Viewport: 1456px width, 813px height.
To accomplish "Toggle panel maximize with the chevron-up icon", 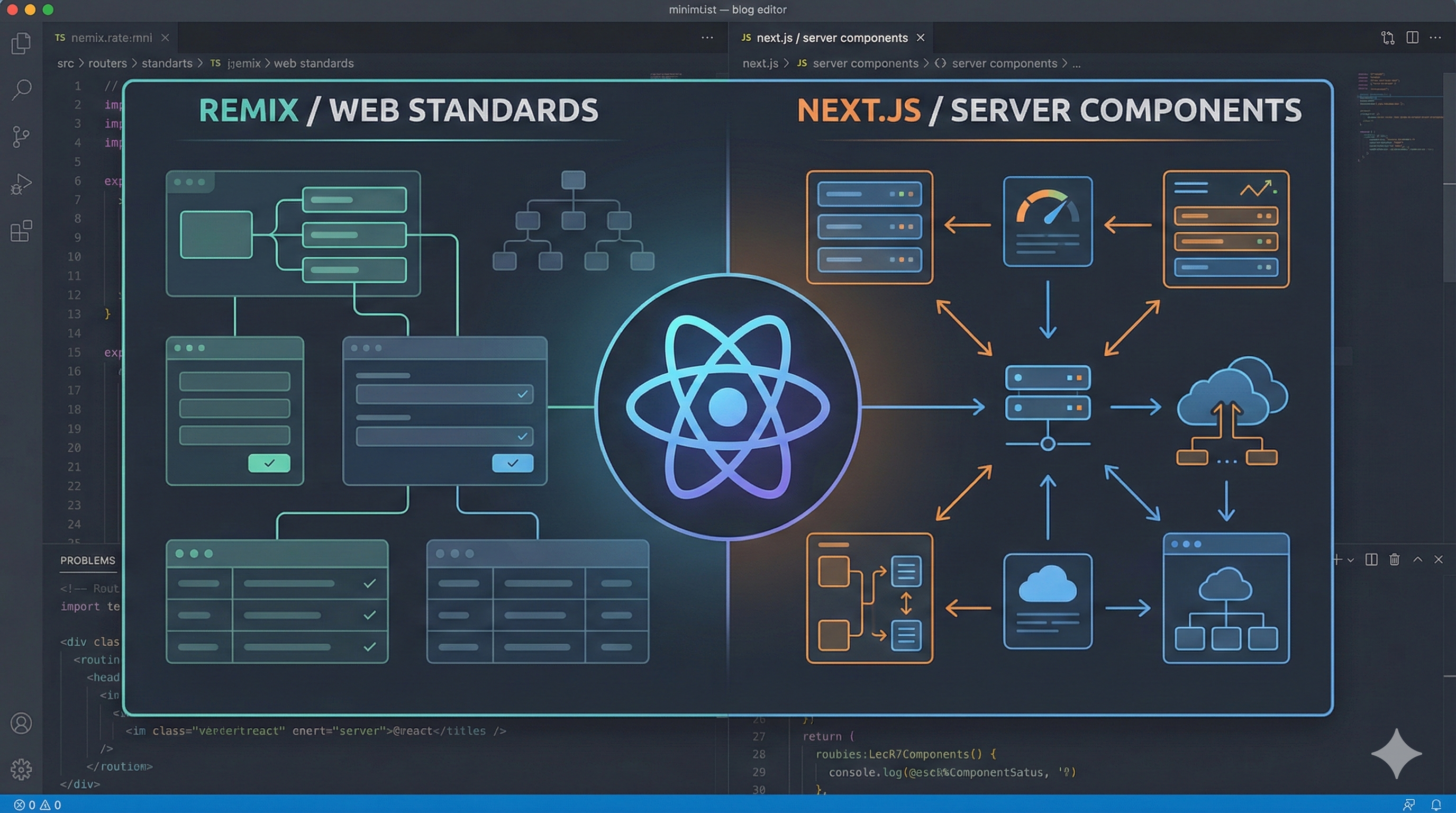I will tap(1417, 559).
